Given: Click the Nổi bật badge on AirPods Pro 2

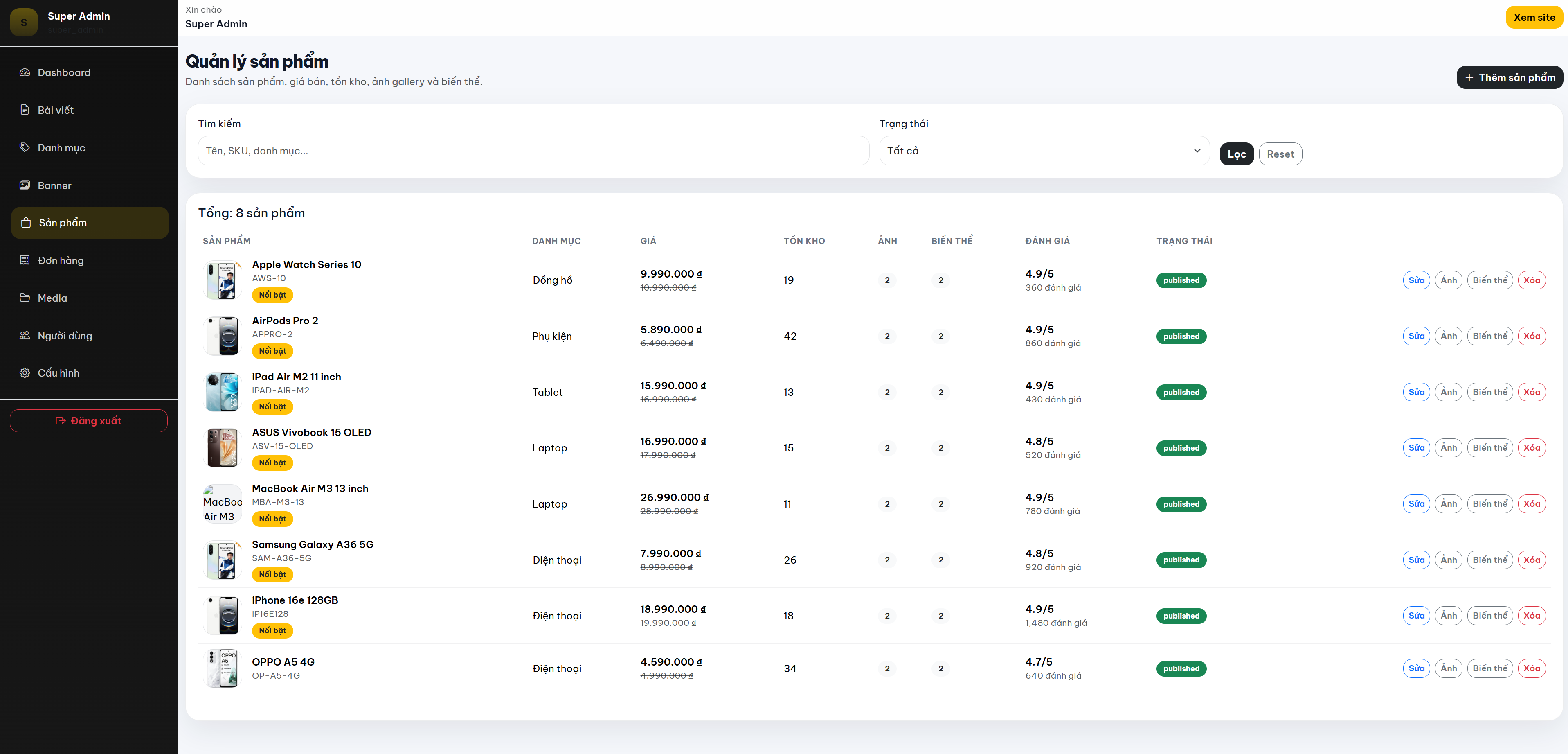Looking at the screenshot, I should tap(272, 351).
